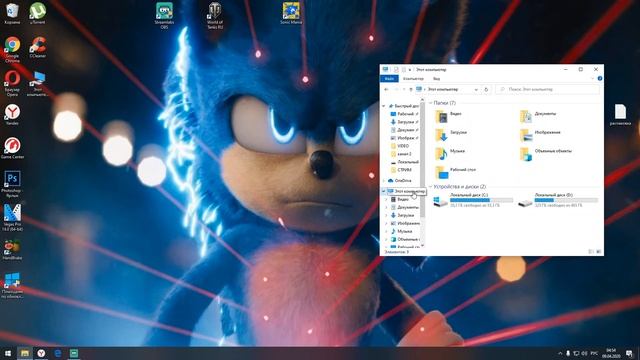Switch to large icons view in status bar
Screen dimensions: 640x360
[x=599, y=252]
